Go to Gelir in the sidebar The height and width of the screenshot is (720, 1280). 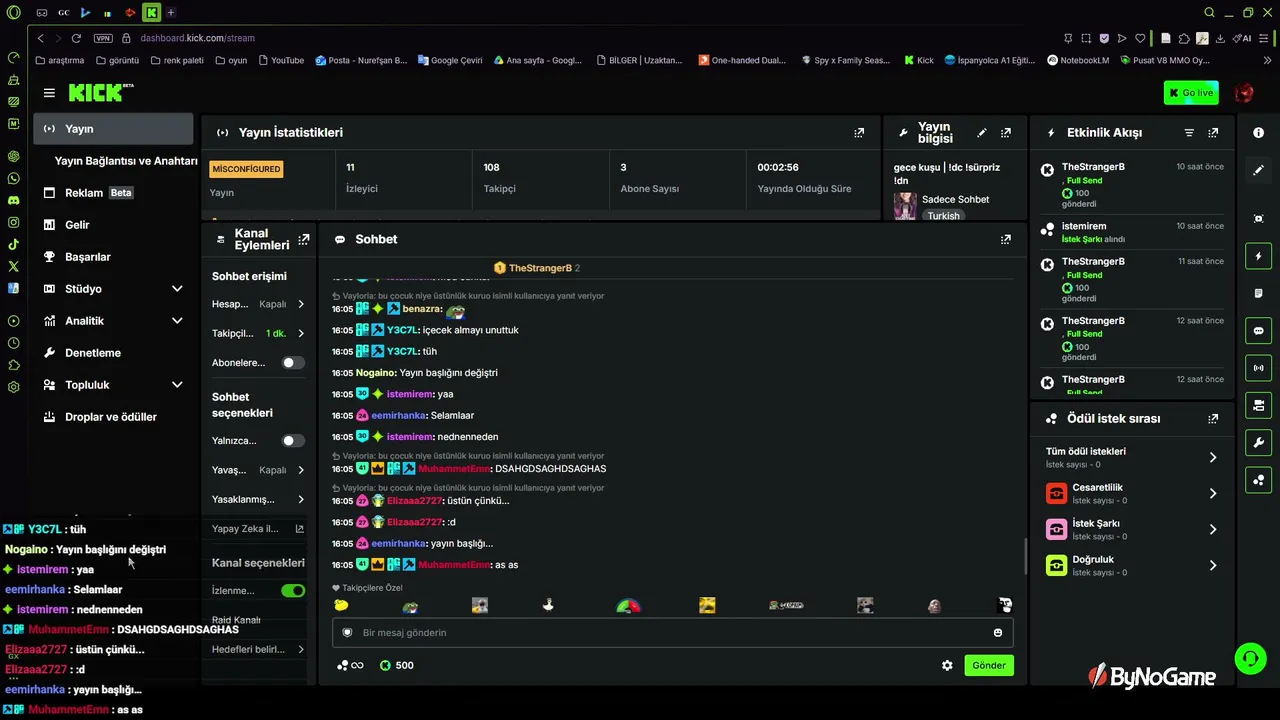(113, 225)
